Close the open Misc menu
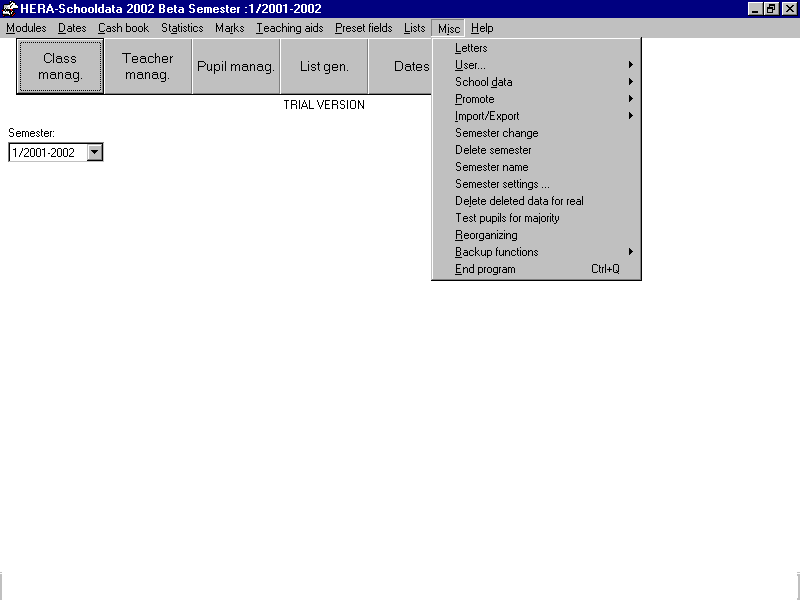The image size is (800, 600). click(449, 29)
